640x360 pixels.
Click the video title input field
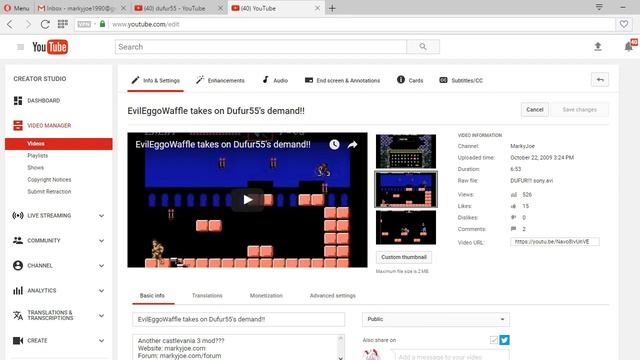[238, 319]
